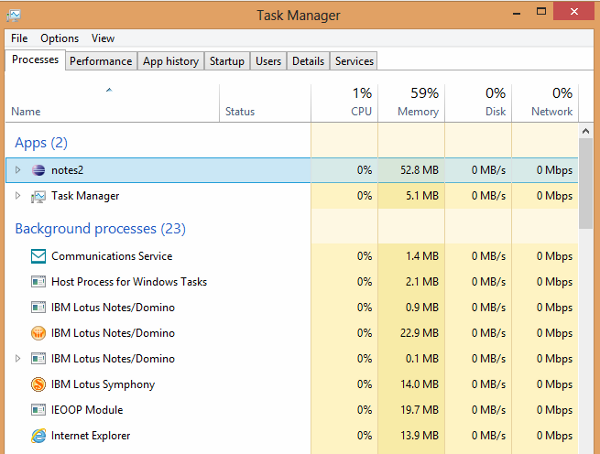The height and width of the screenshot is (454, 600).
Task: Switch to the Startup tab
Action: pos(227,61)
